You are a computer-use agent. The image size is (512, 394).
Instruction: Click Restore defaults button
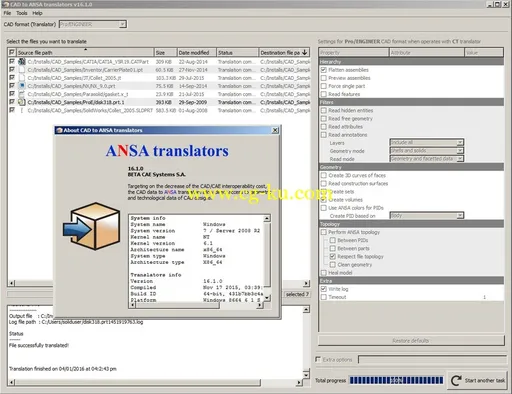pos(411,341)
